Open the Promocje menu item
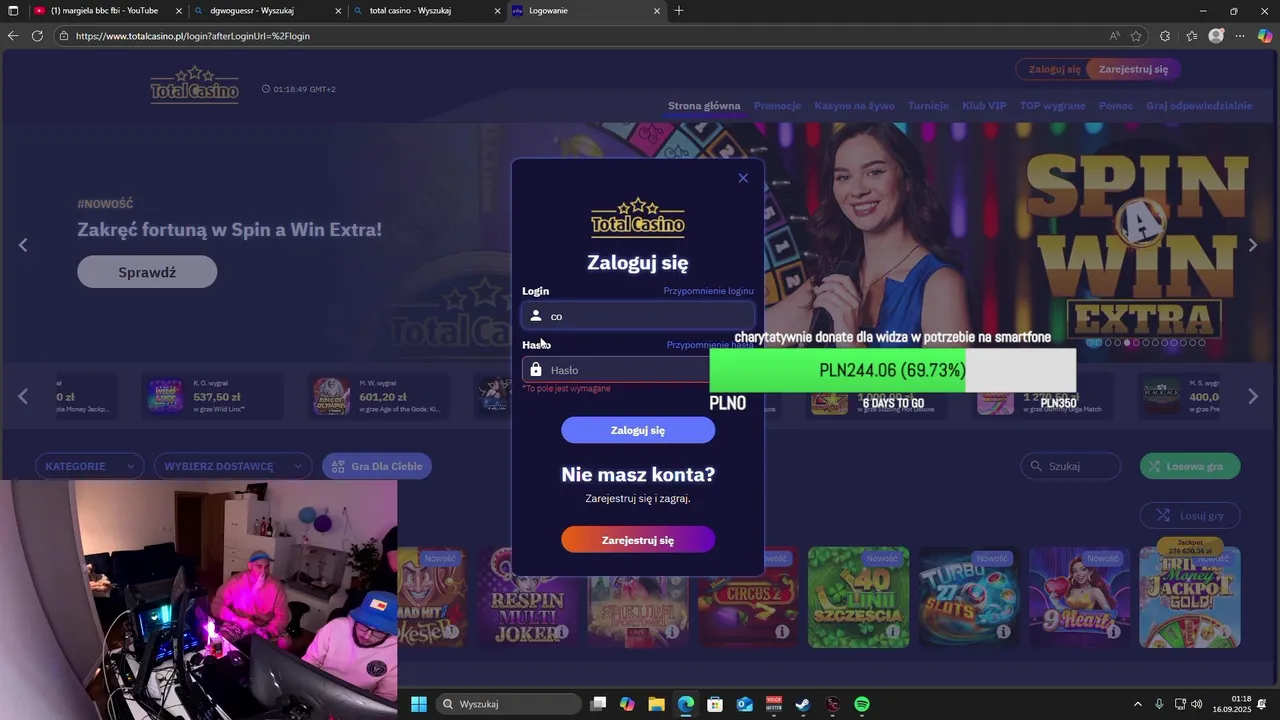This screenshot has height=720, width=1280. [x=777, y=106]
